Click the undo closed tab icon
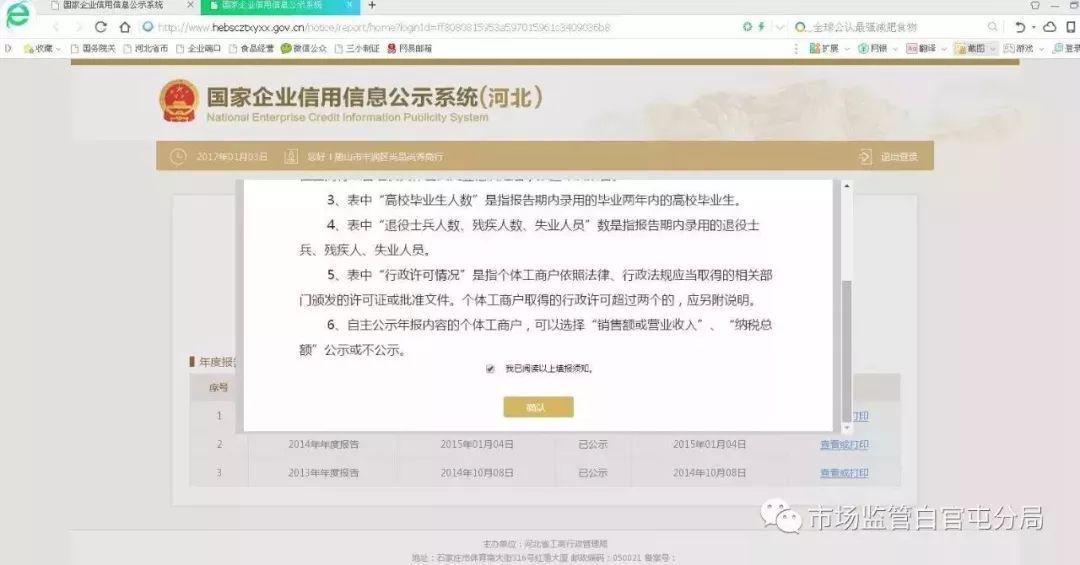Screen dimensions: 1080x565 point(1020,27)
